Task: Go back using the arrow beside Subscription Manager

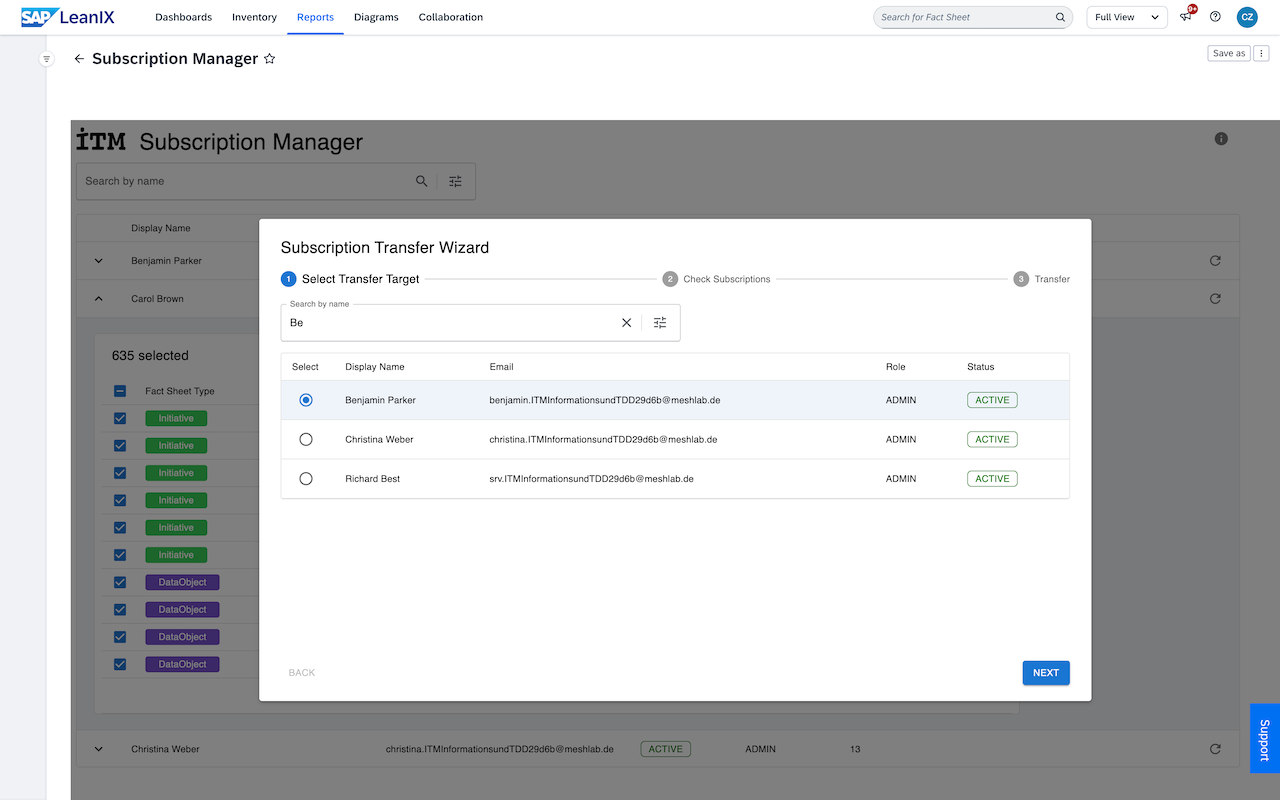Action: [79, 59]
